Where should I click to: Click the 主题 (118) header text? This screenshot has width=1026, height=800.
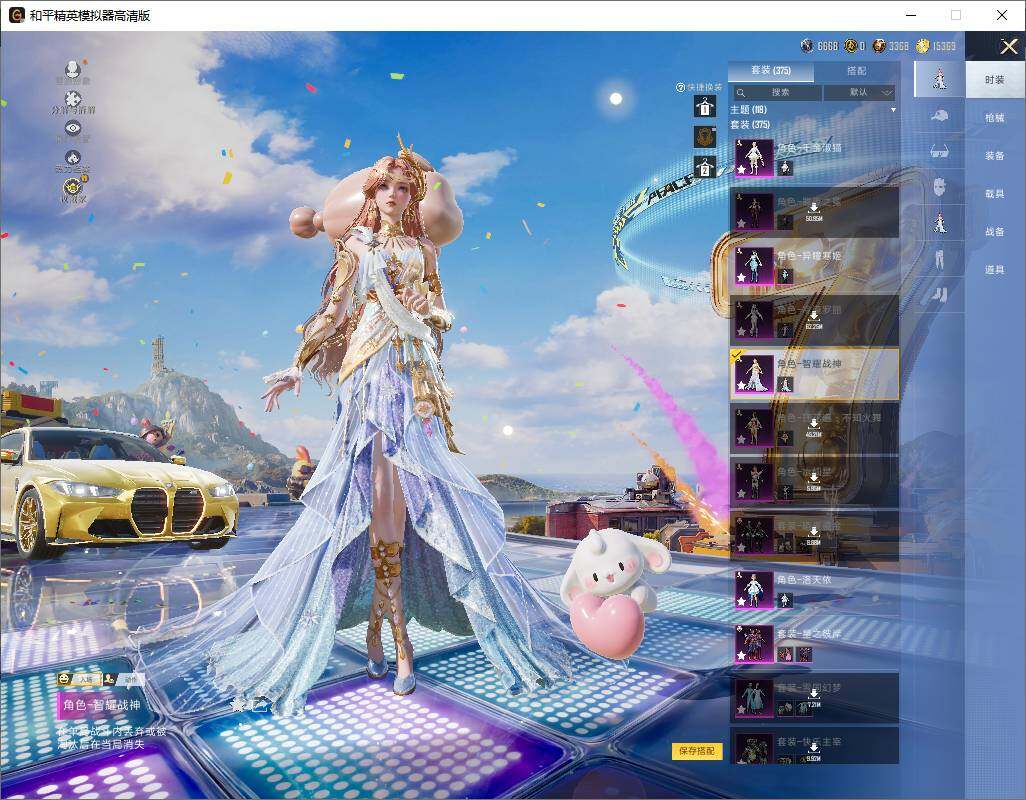749,110
